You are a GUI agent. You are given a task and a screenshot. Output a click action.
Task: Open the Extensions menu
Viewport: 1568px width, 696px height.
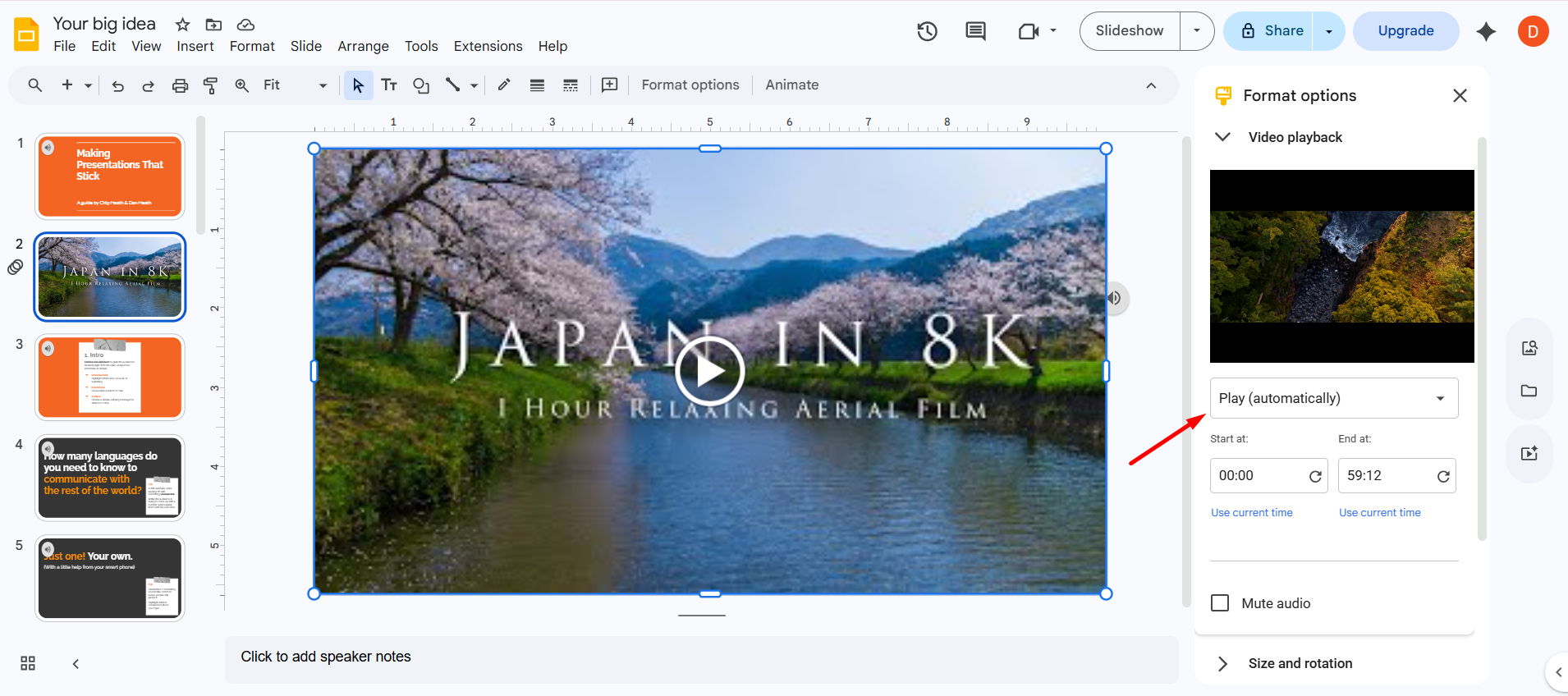488,46
